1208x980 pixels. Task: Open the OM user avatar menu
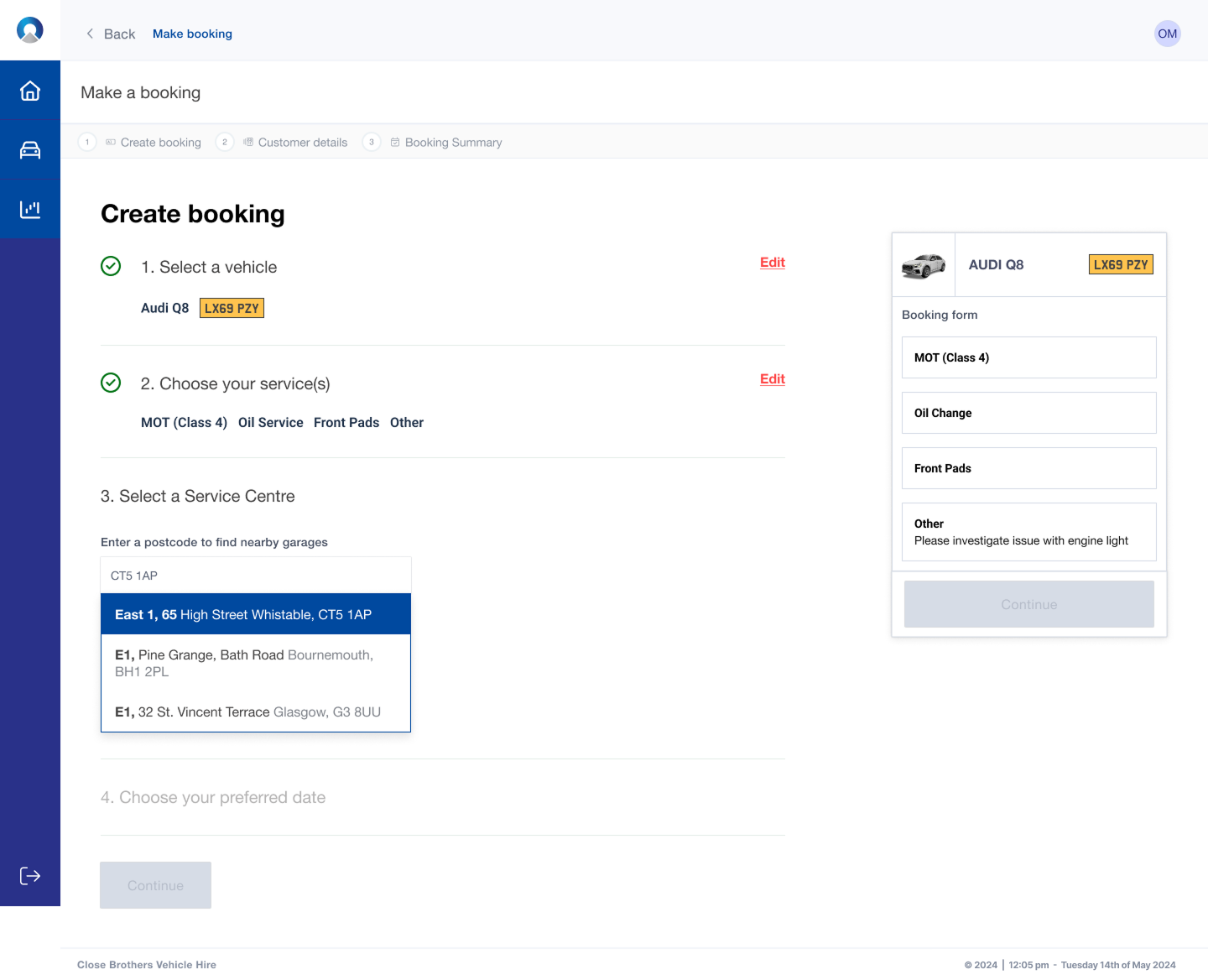(1167, 34)
